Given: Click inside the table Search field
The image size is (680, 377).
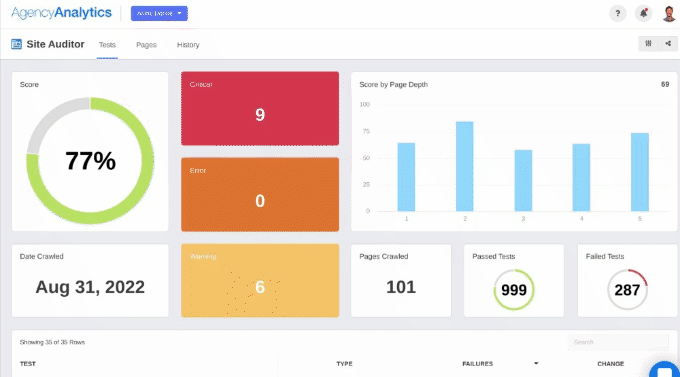Looking at the screenshot, I should 618,342.
